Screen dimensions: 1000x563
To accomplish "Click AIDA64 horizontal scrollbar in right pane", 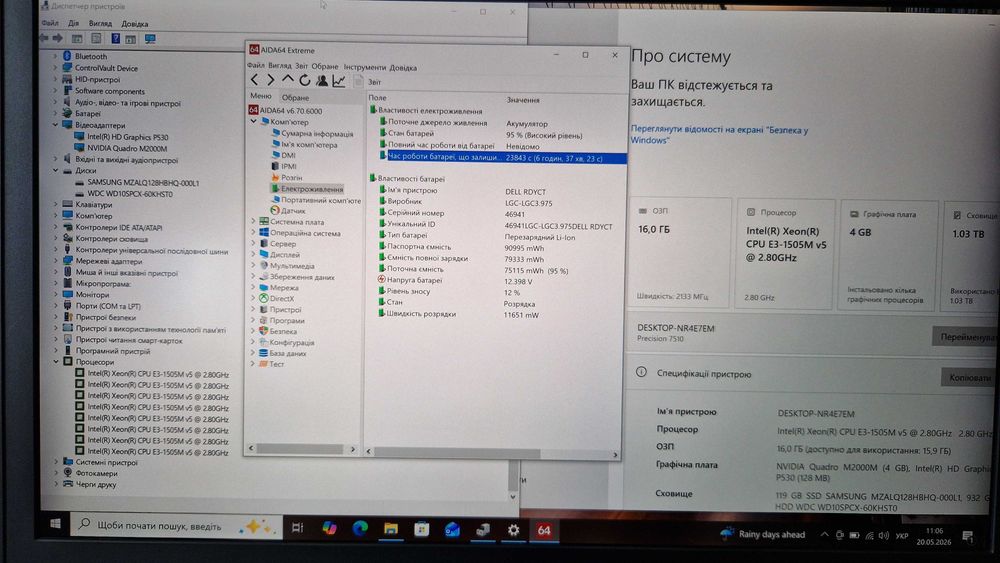I will [x=457, y=453].
